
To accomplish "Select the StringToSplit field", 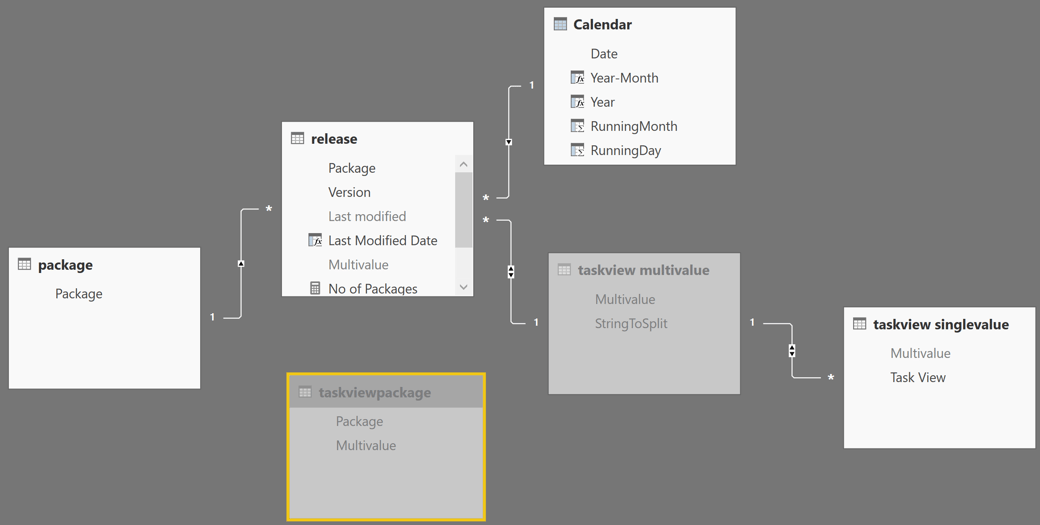I will (x=630, y=323).
